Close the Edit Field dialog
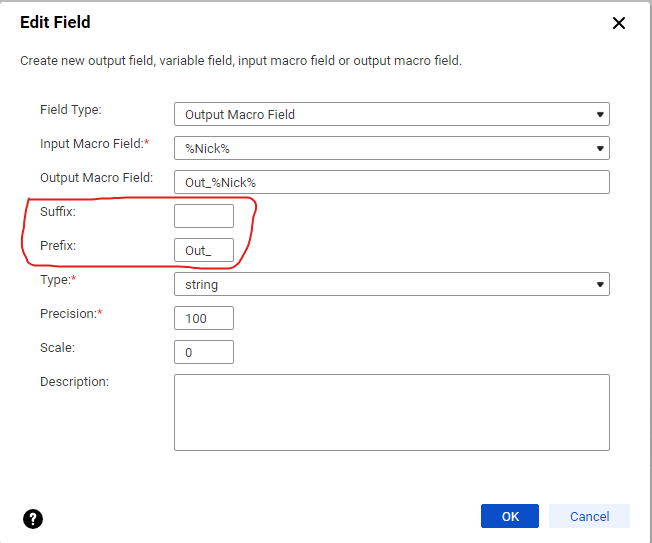 pos(619,23)
